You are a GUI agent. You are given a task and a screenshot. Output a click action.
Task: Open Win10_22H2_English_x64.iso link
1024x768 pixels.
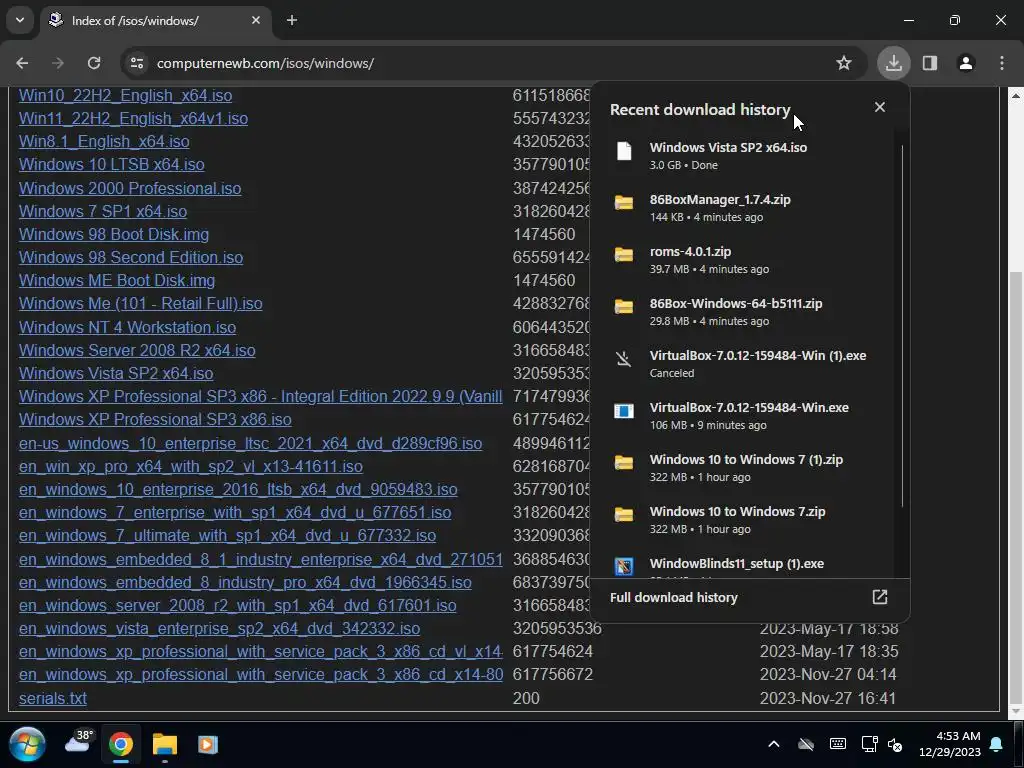(125, 95)
